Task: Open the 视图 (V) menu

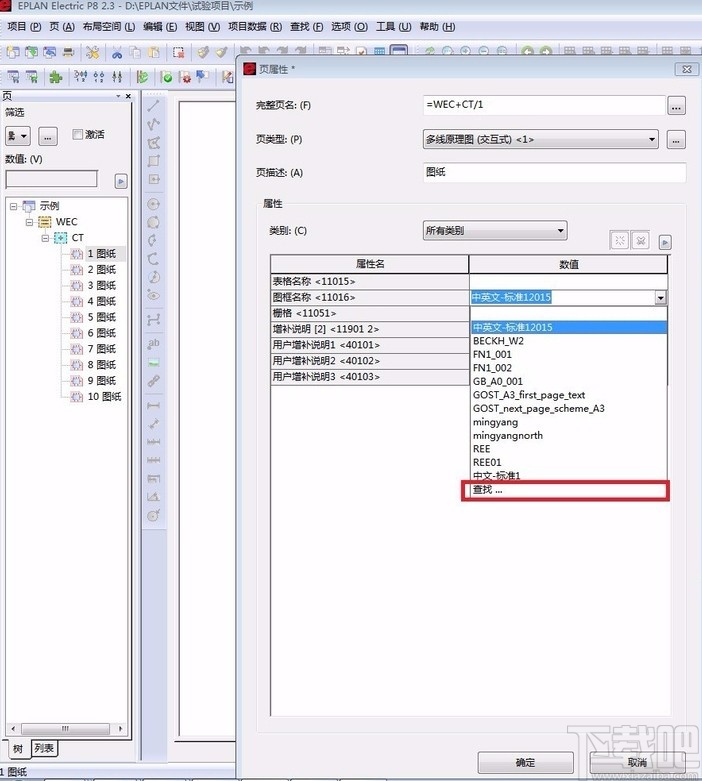Action: 202,26
